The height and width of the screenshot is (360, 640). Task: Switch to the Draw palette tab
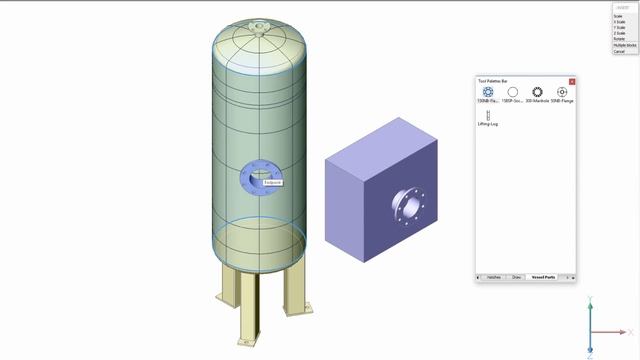pyautogui.click(x=516, y=277)
